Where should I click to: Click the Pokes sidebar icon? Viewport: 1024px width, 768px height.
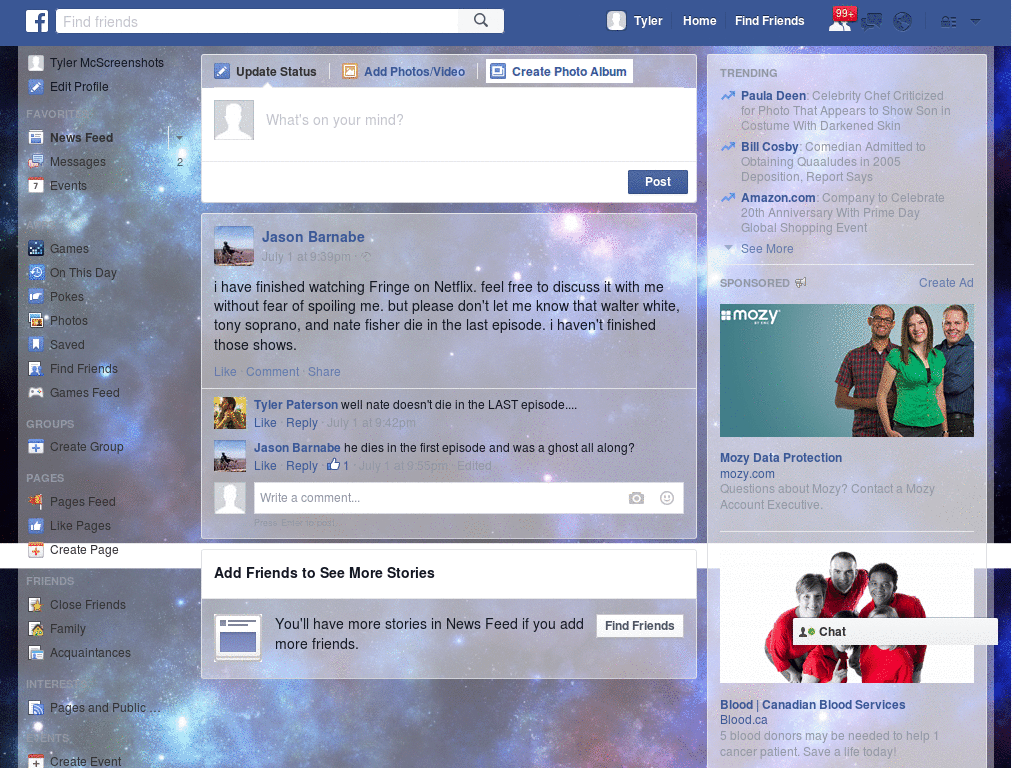pyautogui.click(x=36, y=297)
